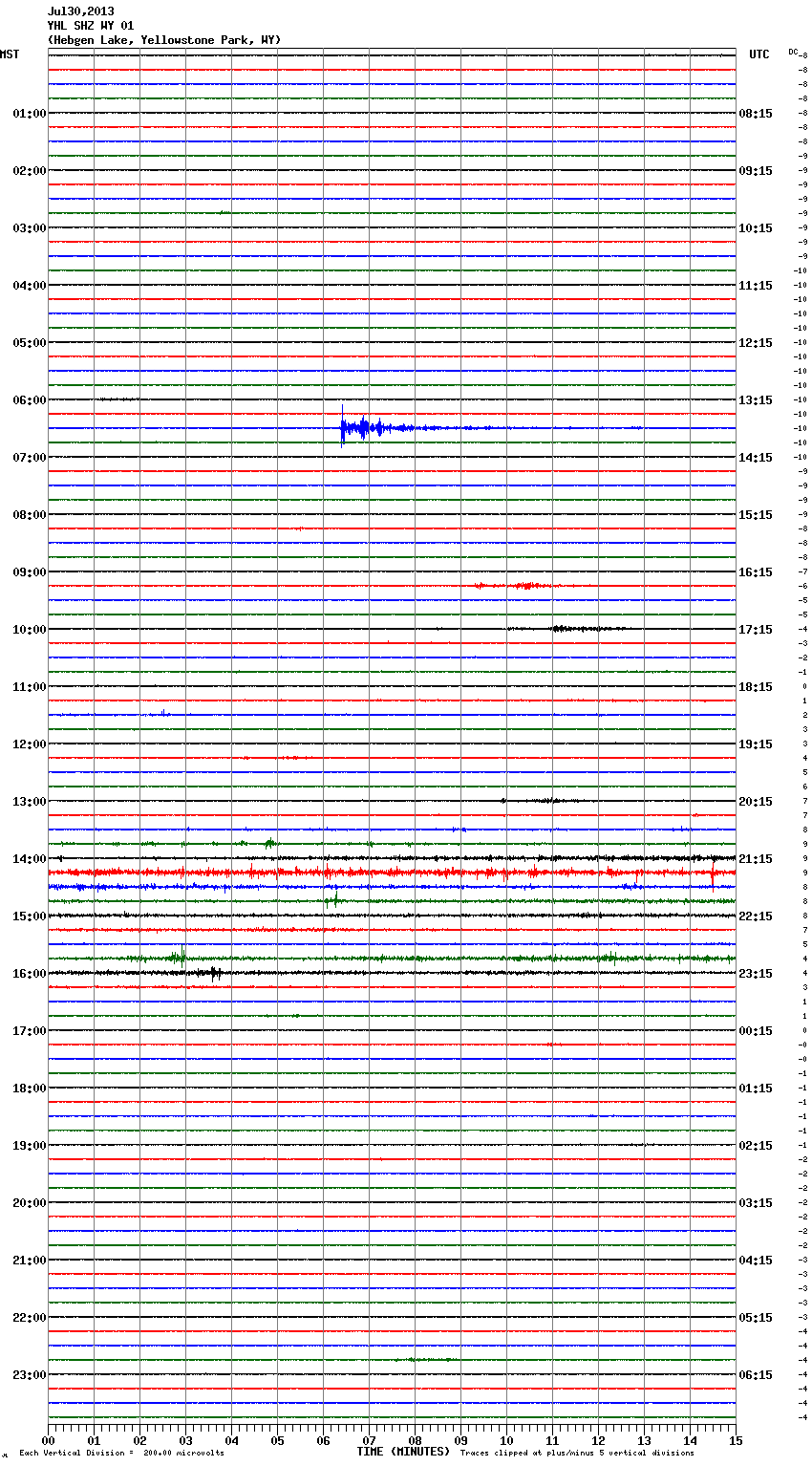Click the date label Jul30,2013
The height and width of the screenshot is (1466, 812).
coord(81,11)
